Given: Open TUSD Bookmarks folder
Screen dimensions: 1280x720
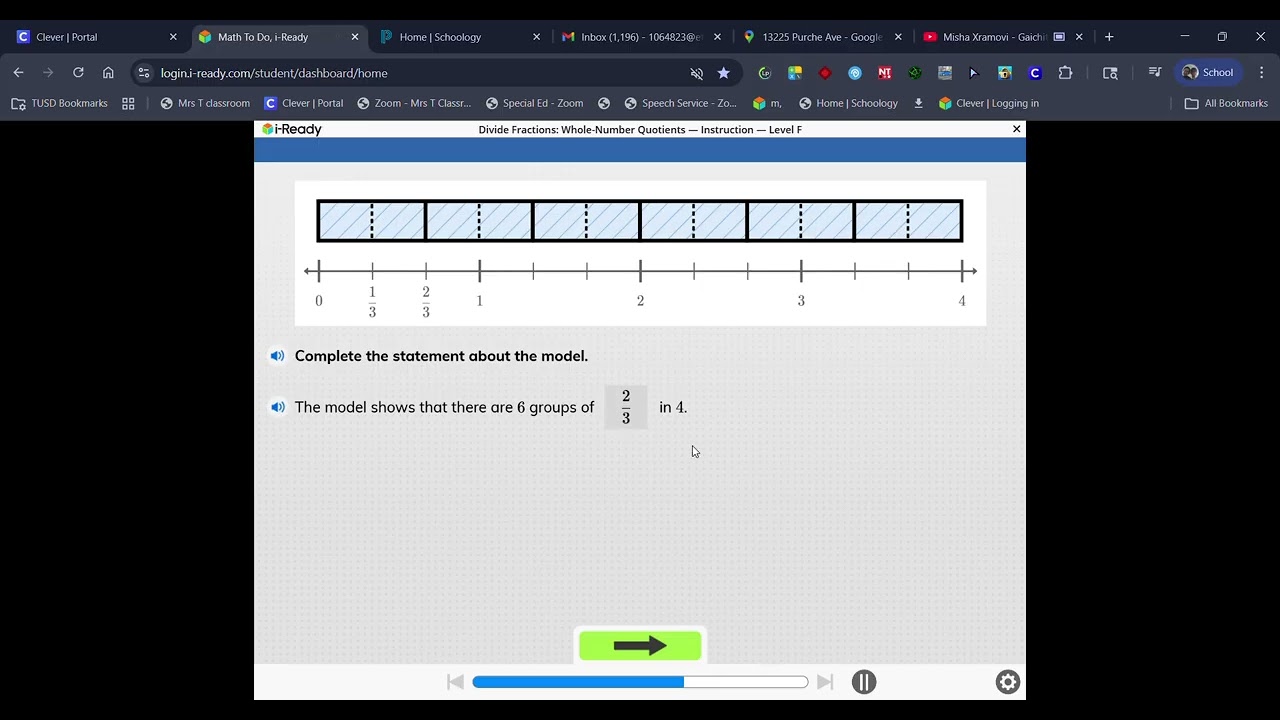Looking at the screenshot, I should 59,103.
